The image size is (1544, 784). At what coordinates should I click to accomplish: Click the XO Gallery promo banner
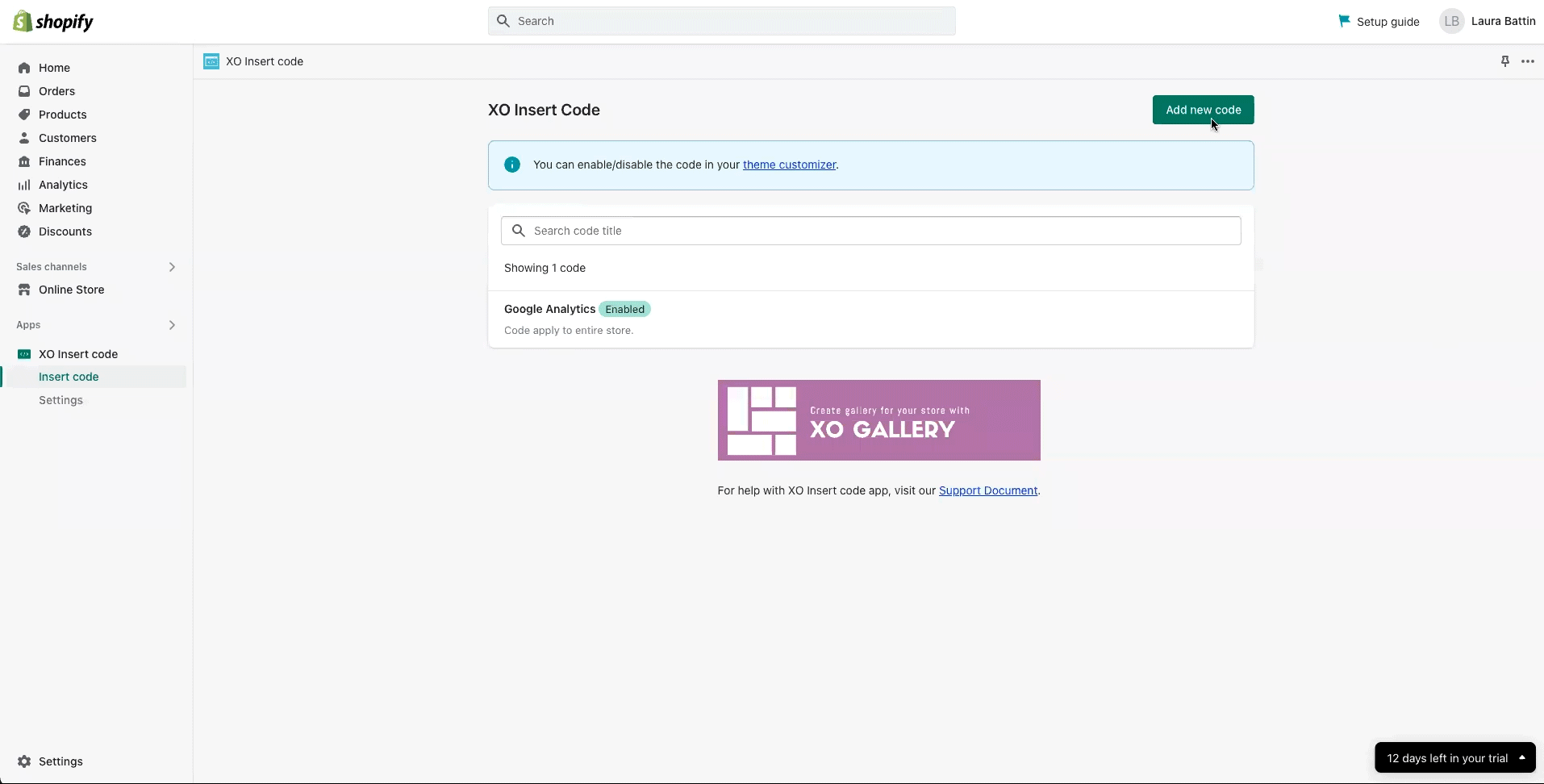878,420
